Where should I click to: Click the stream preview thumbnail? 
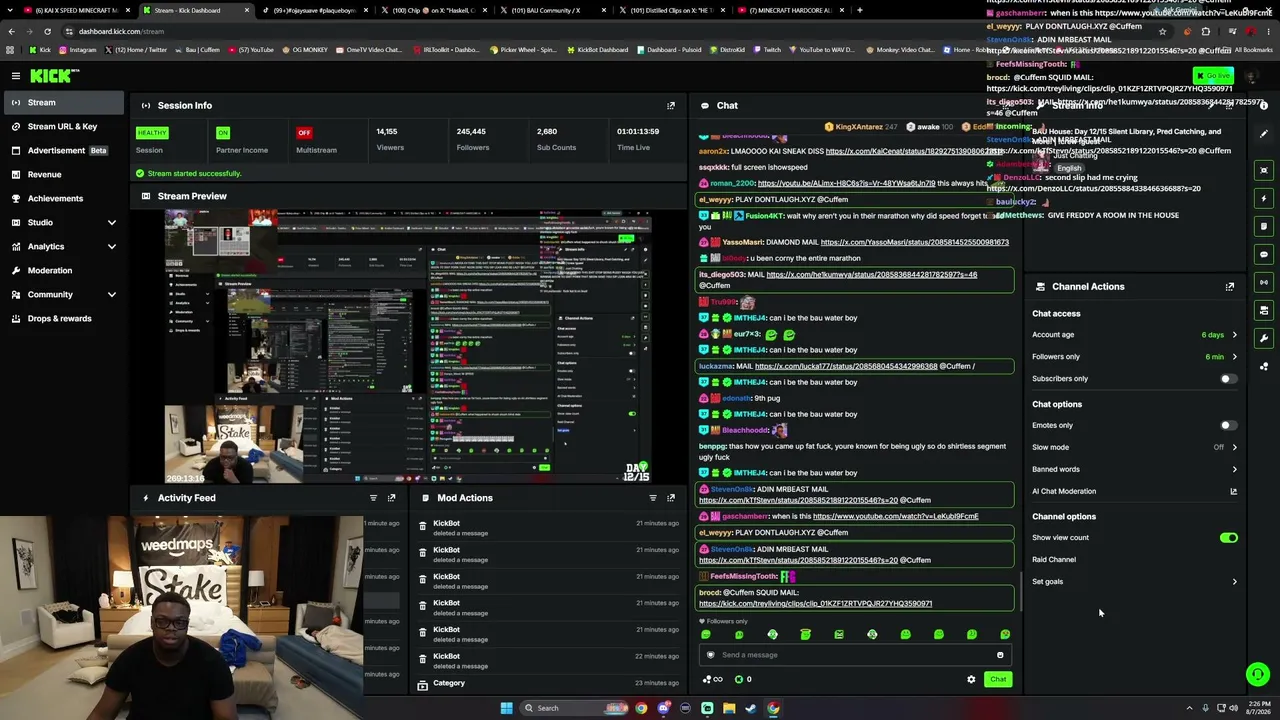[x=408, y=347]
